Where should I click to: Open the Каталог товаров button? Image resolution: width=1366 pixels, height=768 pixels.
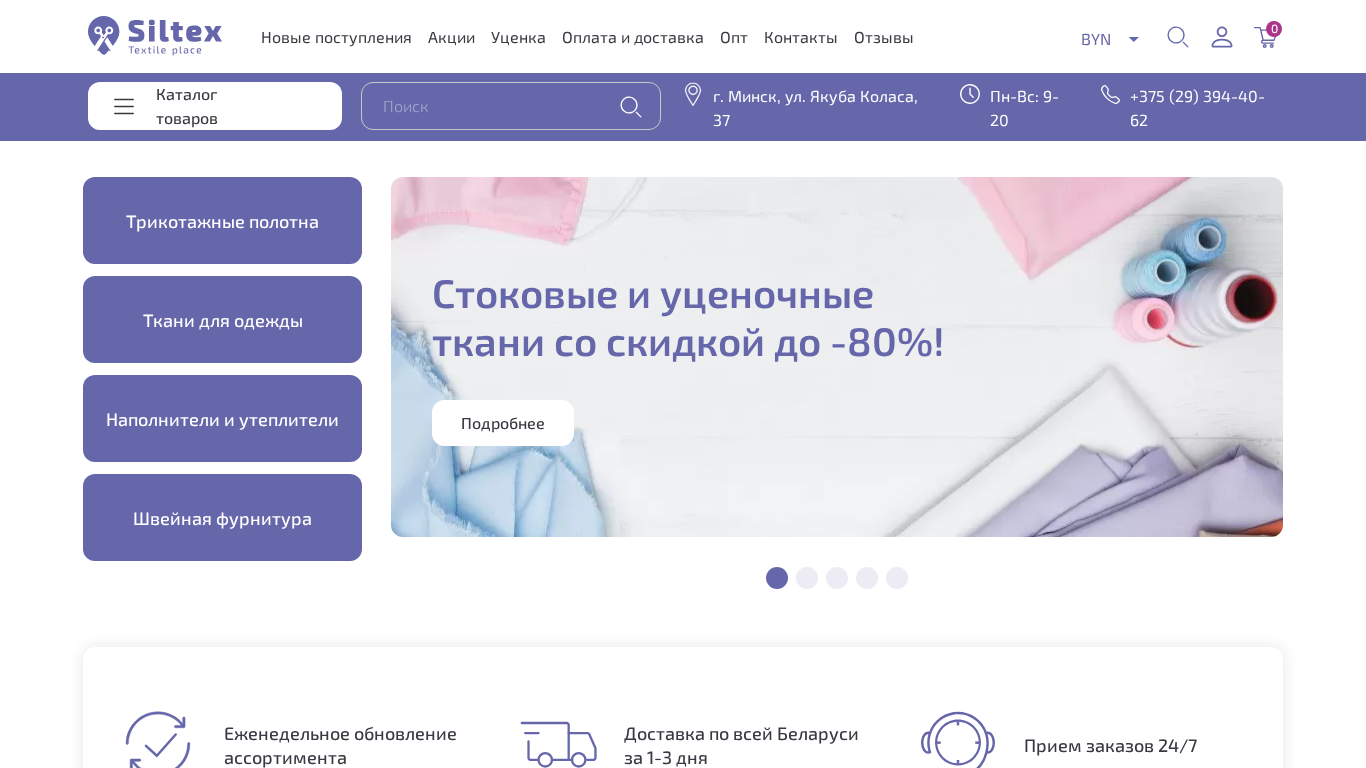pyautogui.click(x=215, y=106)
